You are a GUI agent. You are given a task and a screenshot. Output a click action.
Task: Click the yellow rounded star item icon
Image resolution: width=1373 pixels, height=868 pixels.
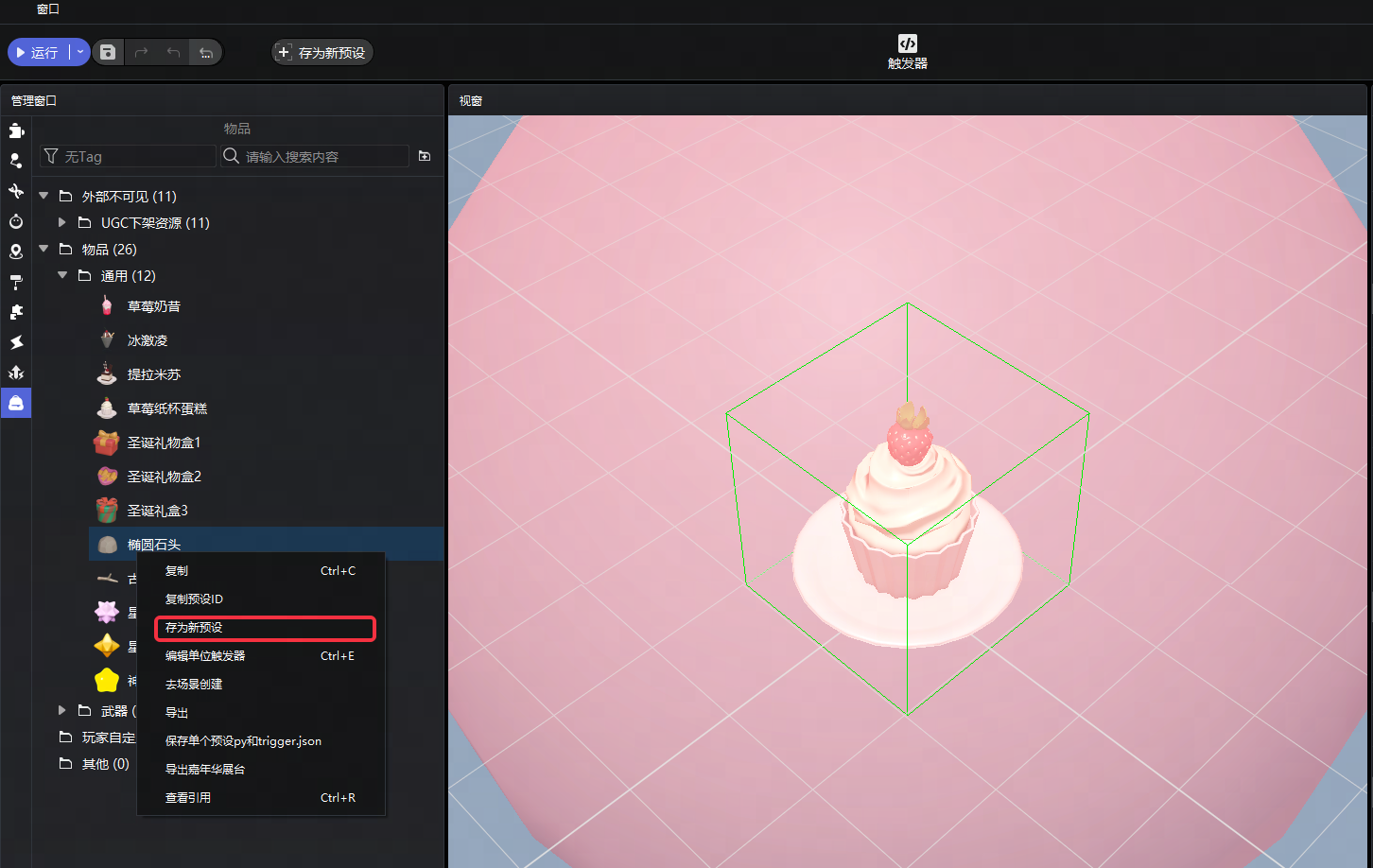(x=107, y=680)
